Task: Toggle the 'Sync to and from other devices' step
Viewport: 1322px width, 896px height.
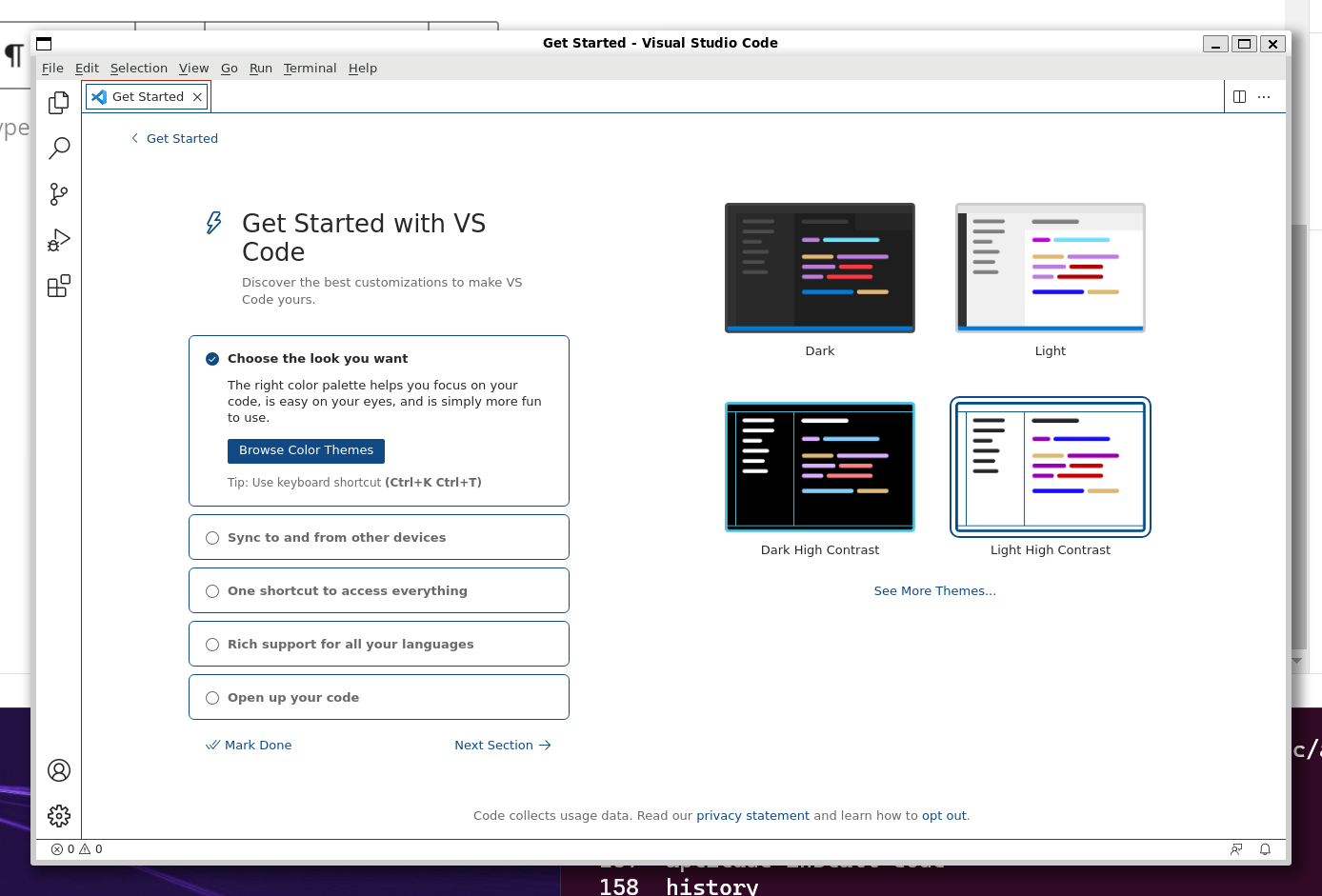Action: pos(212,538)
